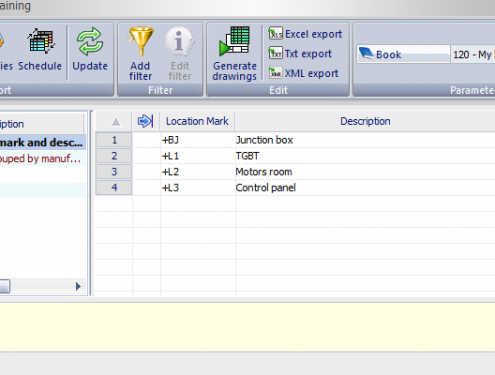Viewport: 495px width, 375px height.
Task: Select row header number 3
Action: [x=114, y=172]
